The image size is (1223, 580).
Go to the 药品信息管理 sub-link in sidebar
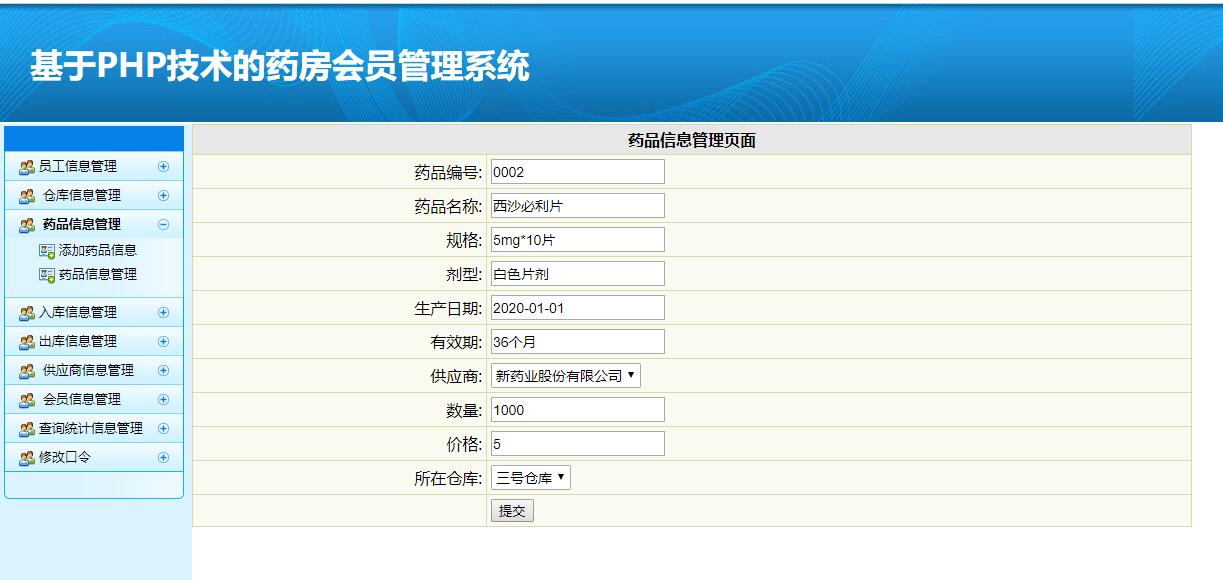coord(98,275)
